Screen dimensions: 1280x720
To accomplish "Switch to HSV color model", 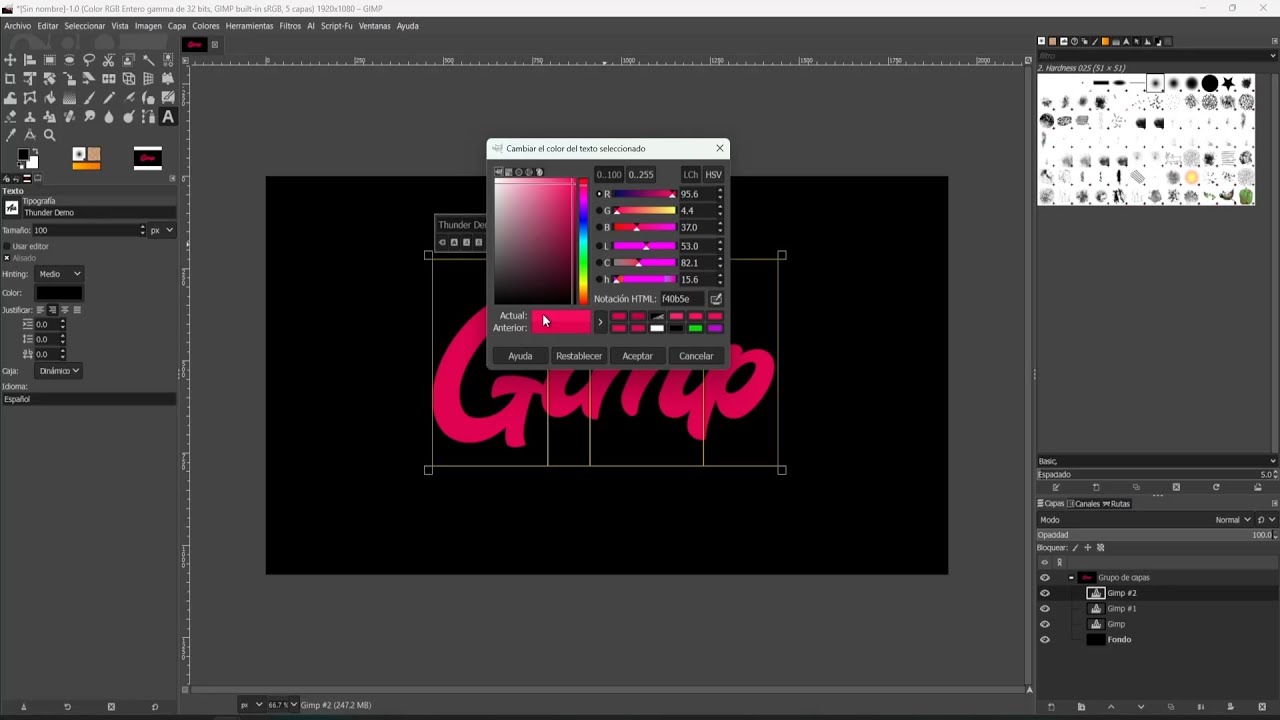I will pos(713,175).
